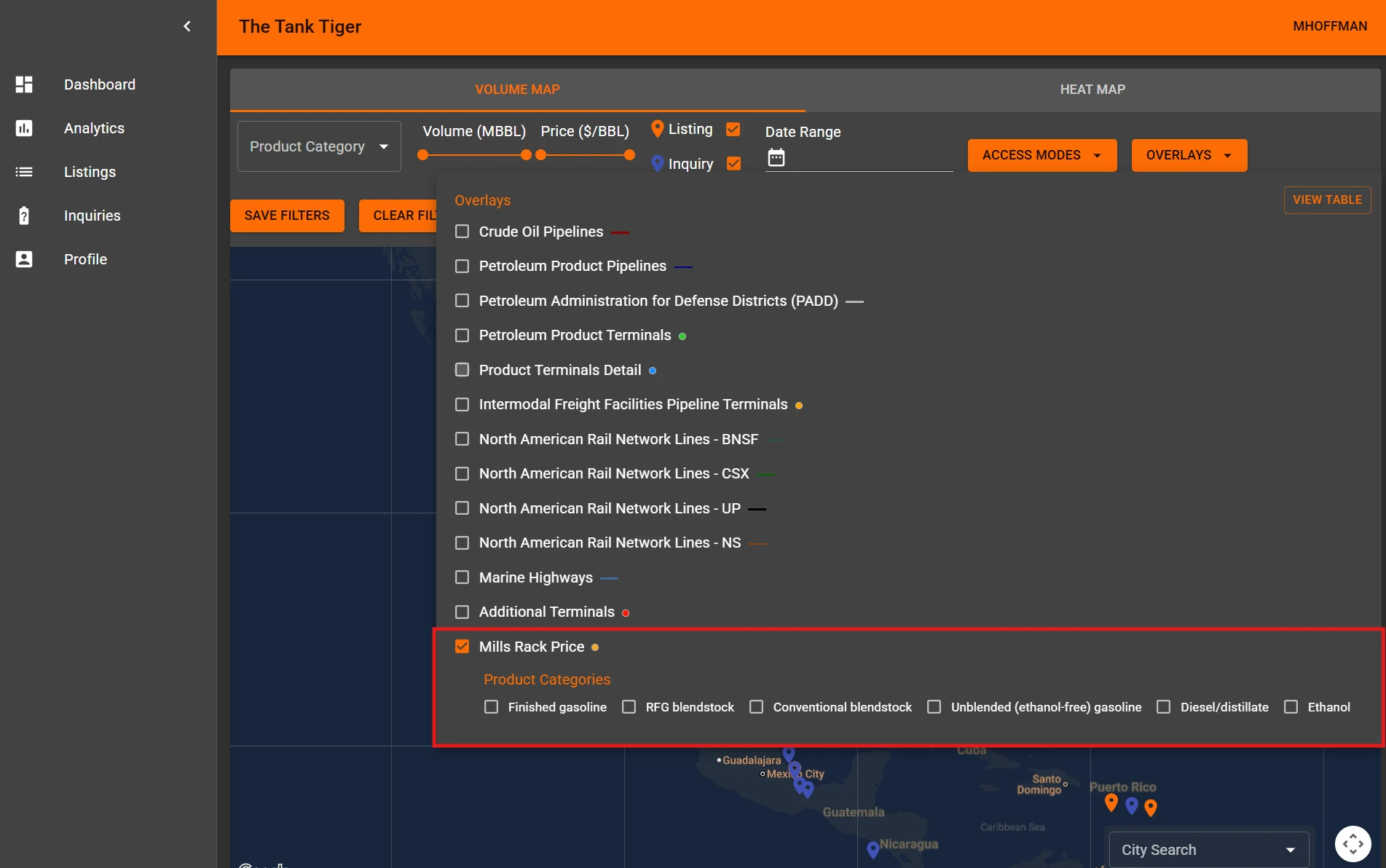The image size is (1386, 868).
Task: Expand the ACCESS MODES dropdown
Action: pyautogui.click(x=1042, y=155)
